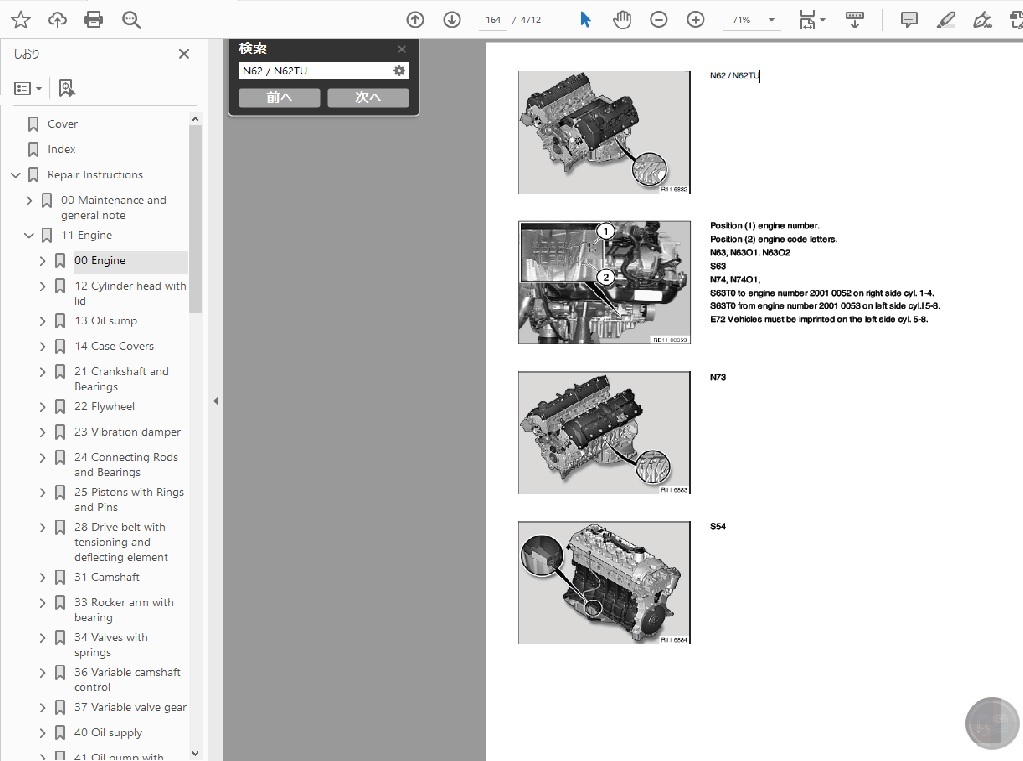Expand 12 Cylinder head with lid
Image resolution: width=1023 pixels, height=761 pixels.
coord(42,287)
